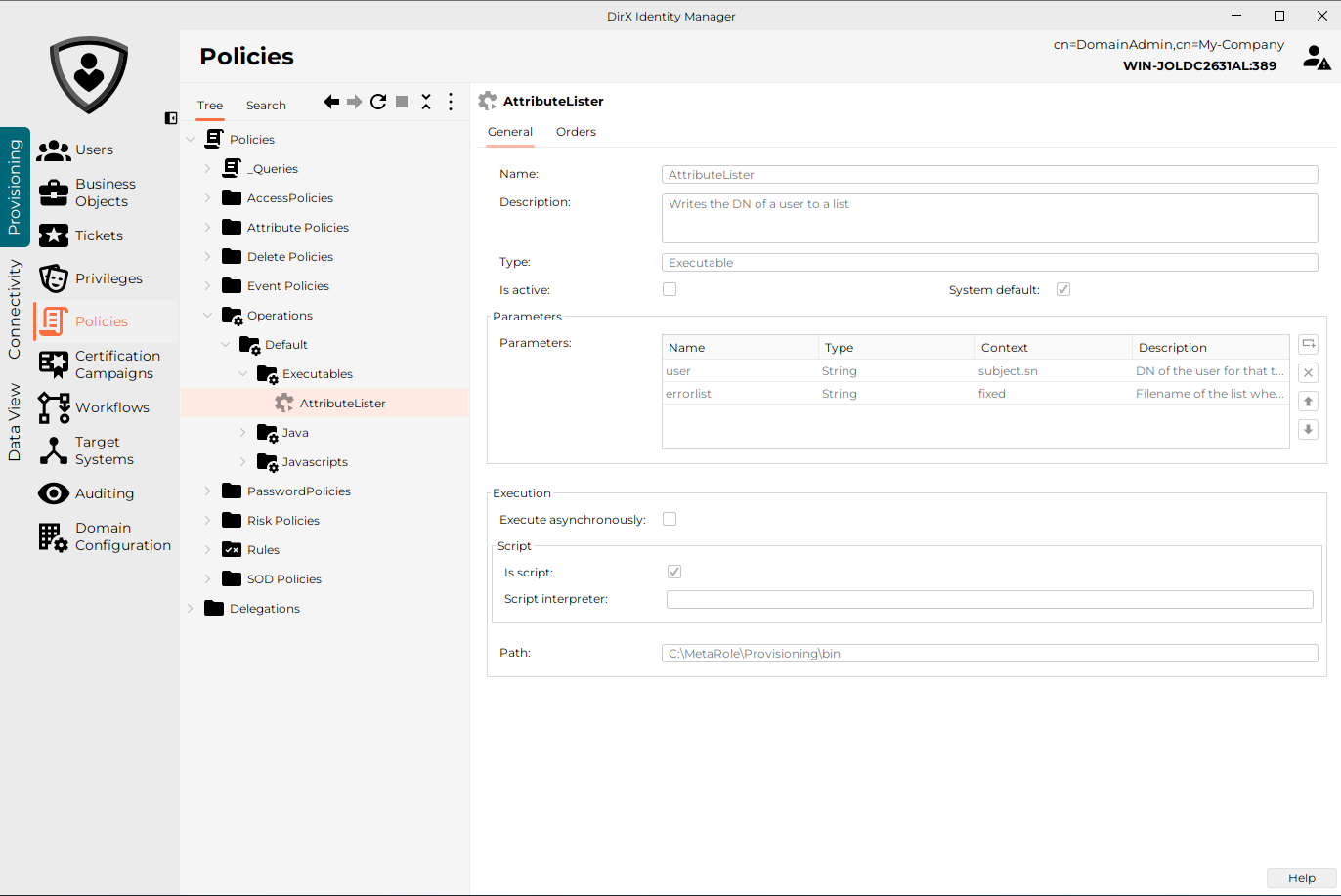
Task: Open the Data View vertical tab
Action: (x=15, y=422)
